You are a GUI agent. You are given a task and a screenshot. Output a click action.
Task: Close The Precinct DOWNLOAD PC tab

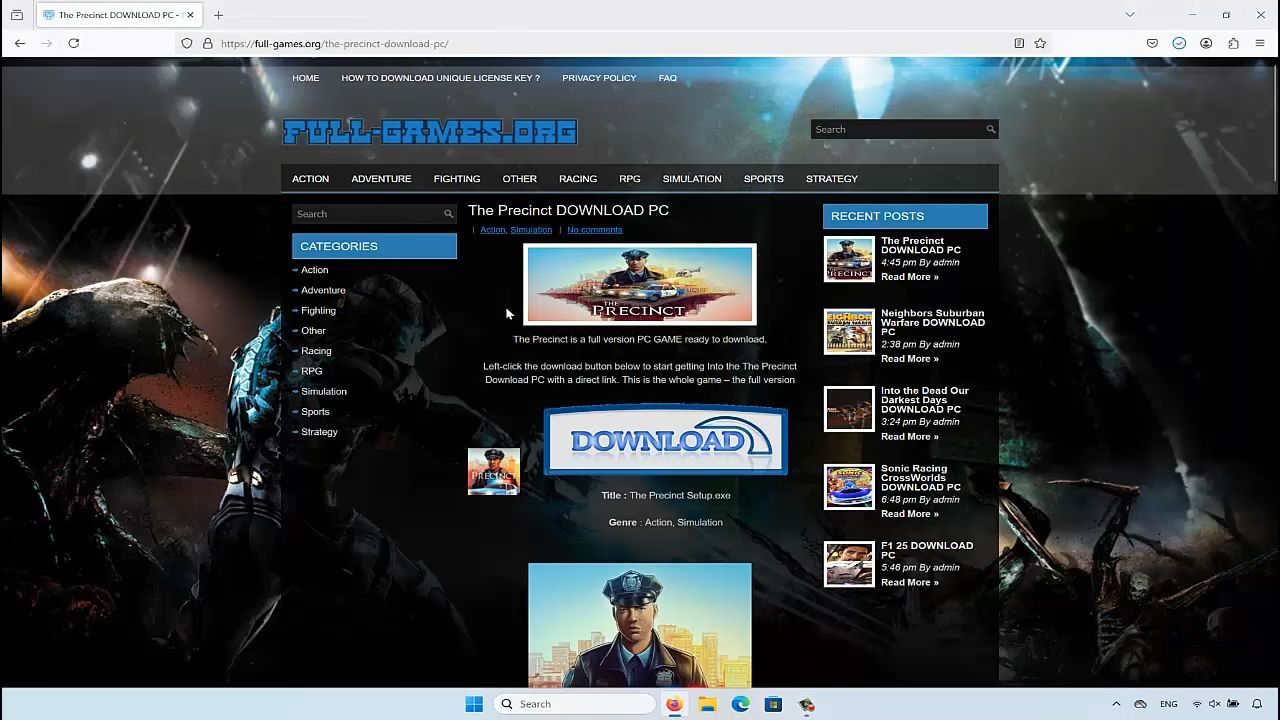[x=190, y=15]
